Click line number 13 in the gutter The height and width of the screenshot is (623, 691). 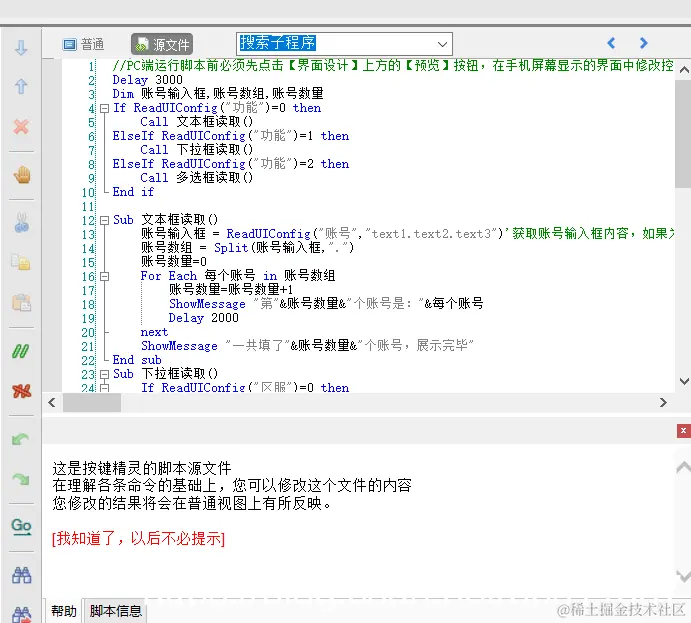tap(88, 234)
